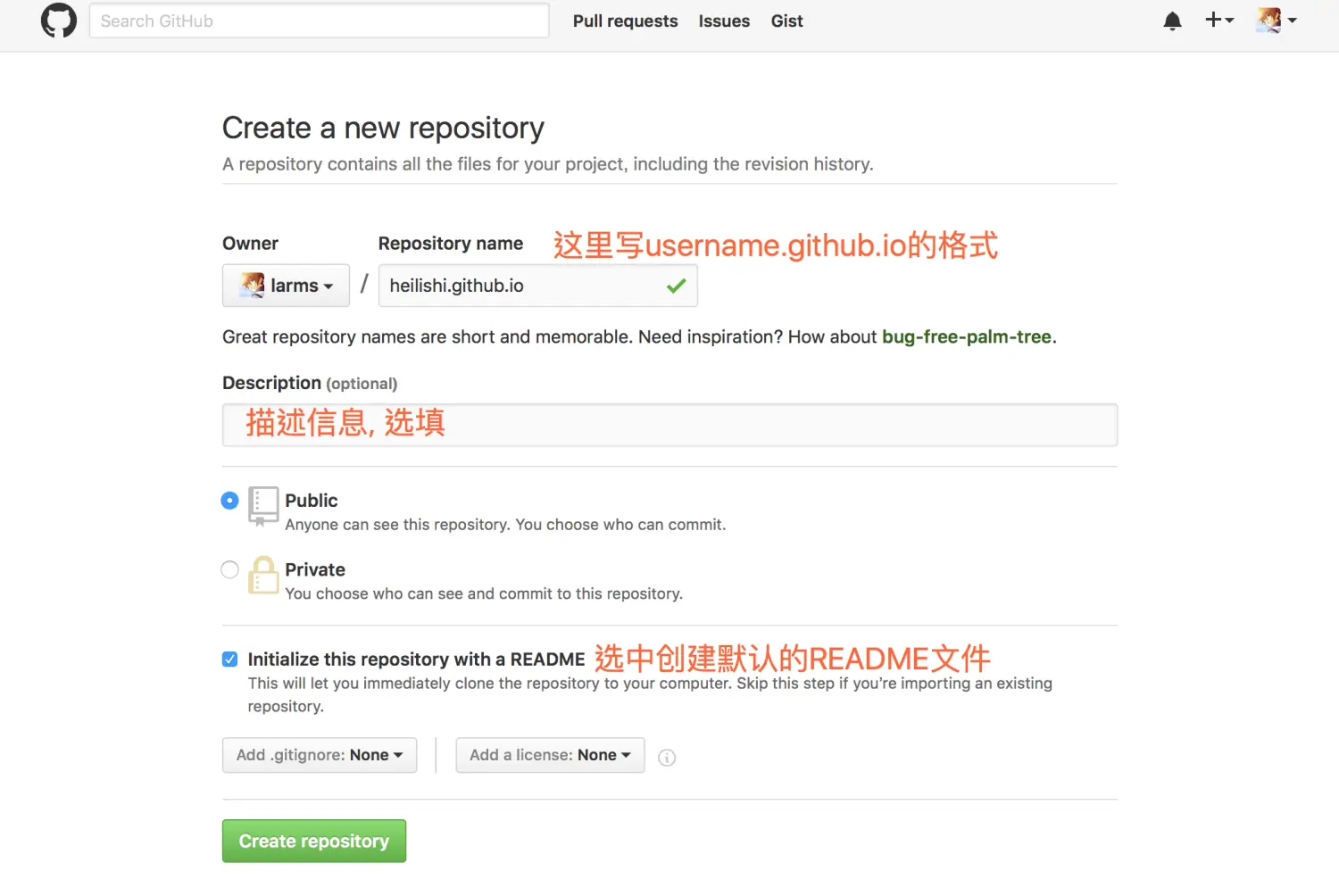The height and width of the screenshot is (896, 1339).
Task: Open the GitHub Octocat home logo
Action: pyautogui.click(x=59, y=21)
